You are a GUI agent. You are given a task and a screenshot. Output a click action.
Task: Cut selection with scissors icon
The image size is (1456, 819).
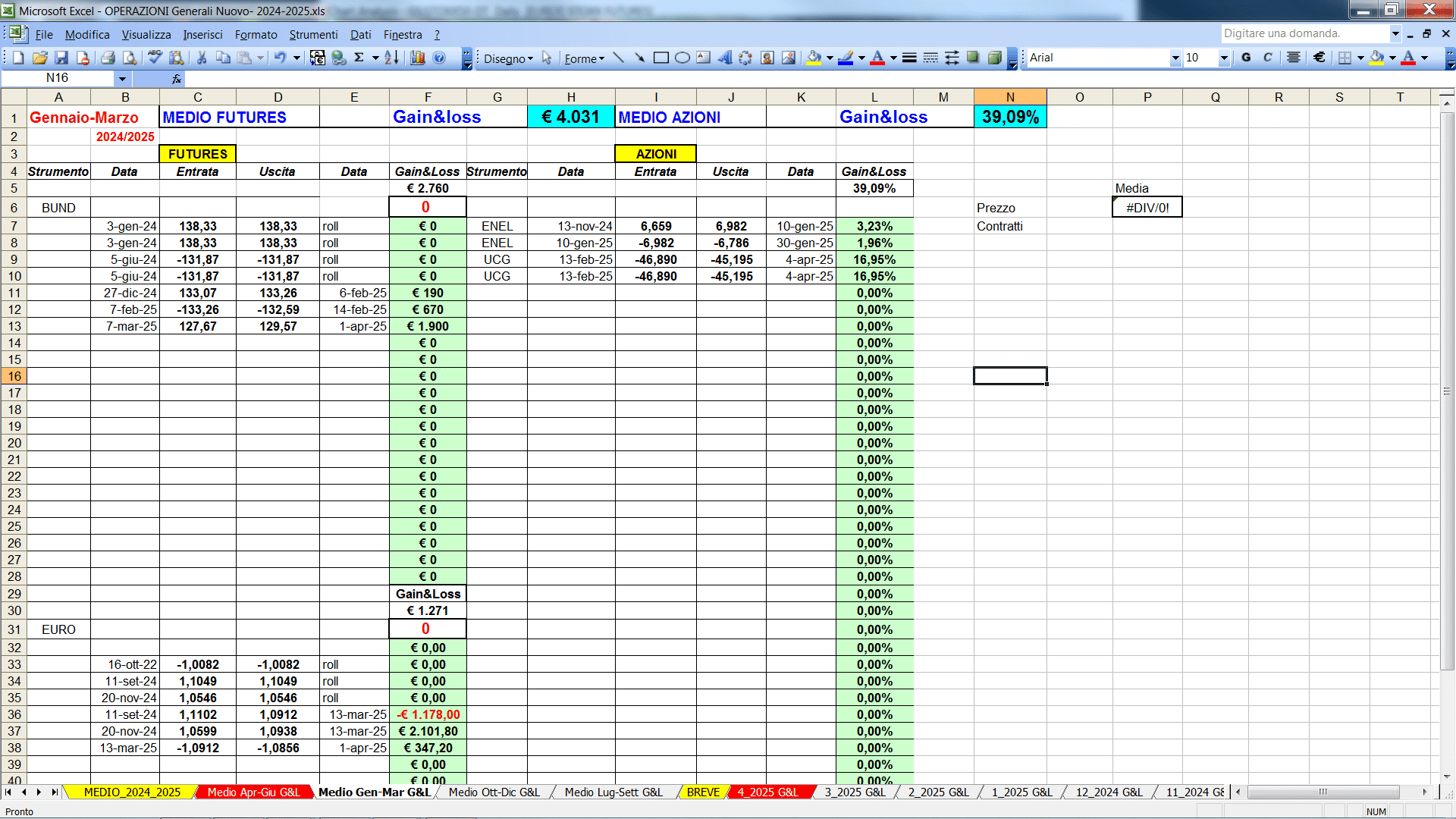click(x=202, y=58)
